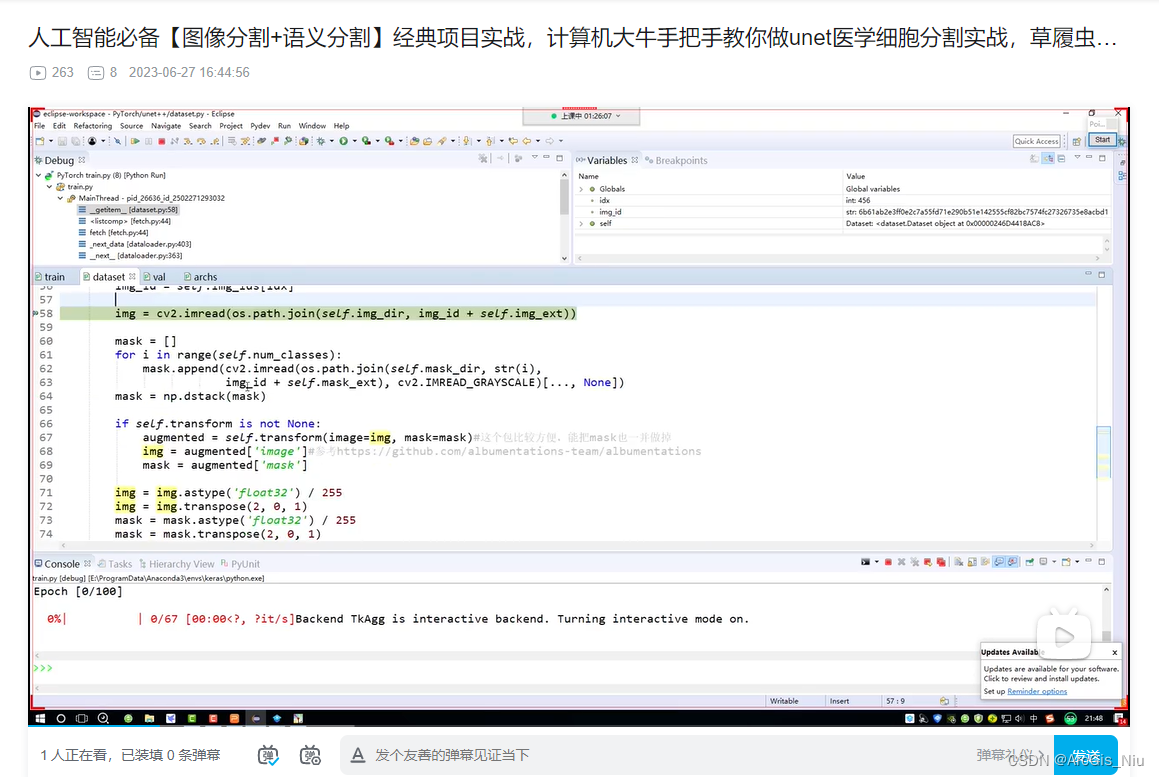Click the Skip All Breakpoints icon
The height and width of the screenshot is (777, 1159).
click(x=117, y=140)
